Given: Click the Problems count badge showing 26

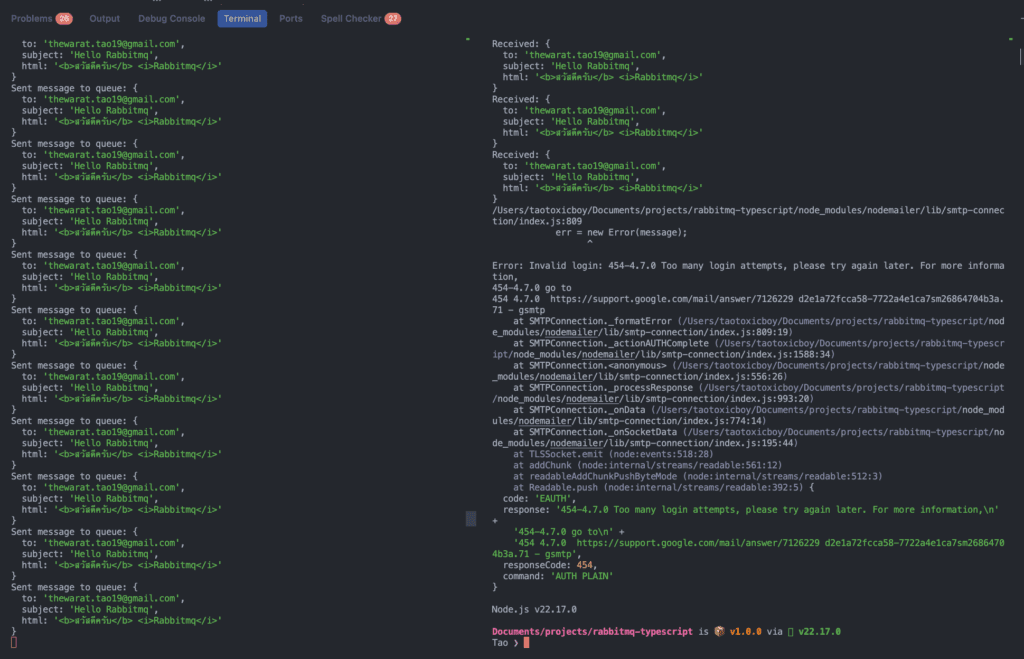Looking at the screenshot, I should (64, 18).
